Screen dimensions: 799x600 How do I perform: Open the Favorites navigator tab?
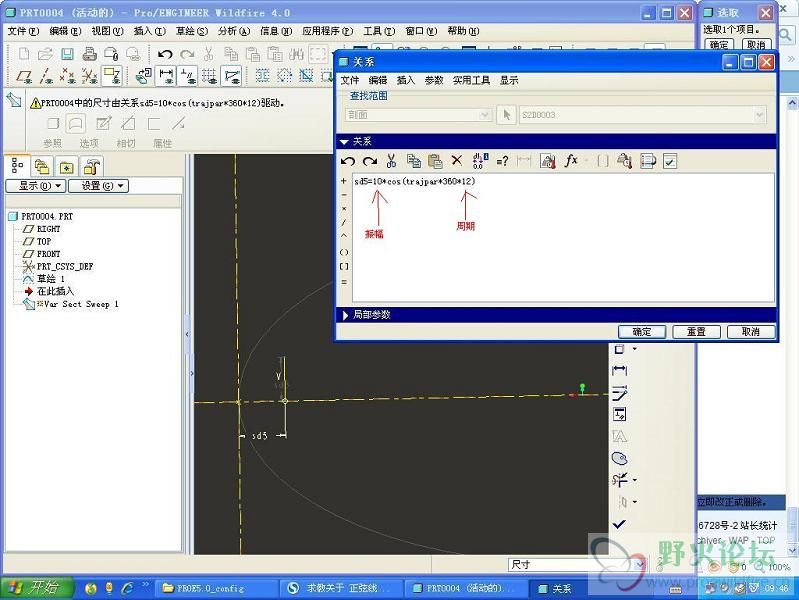(x=67, y=166)
